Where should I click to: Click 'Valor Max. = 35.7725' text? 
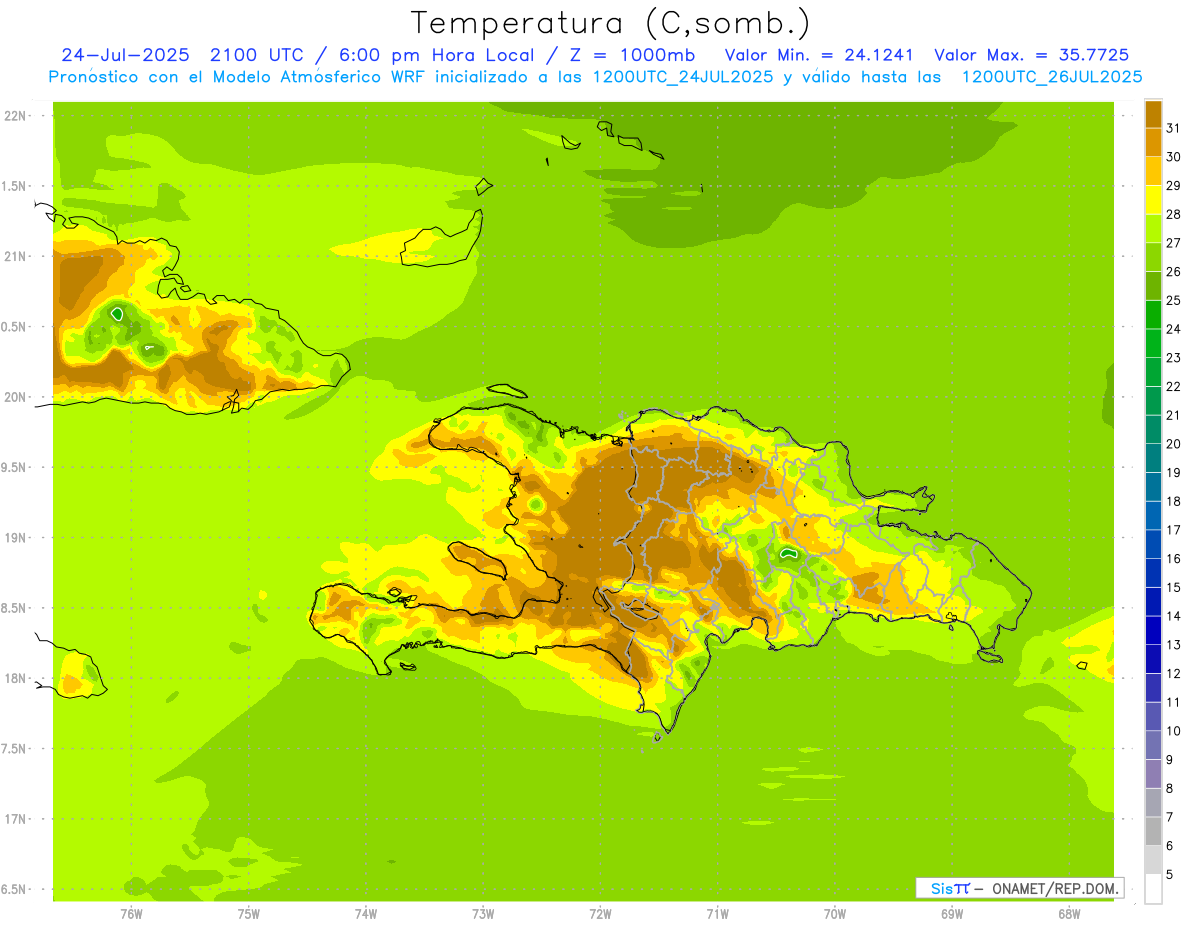pos(1030,55)
